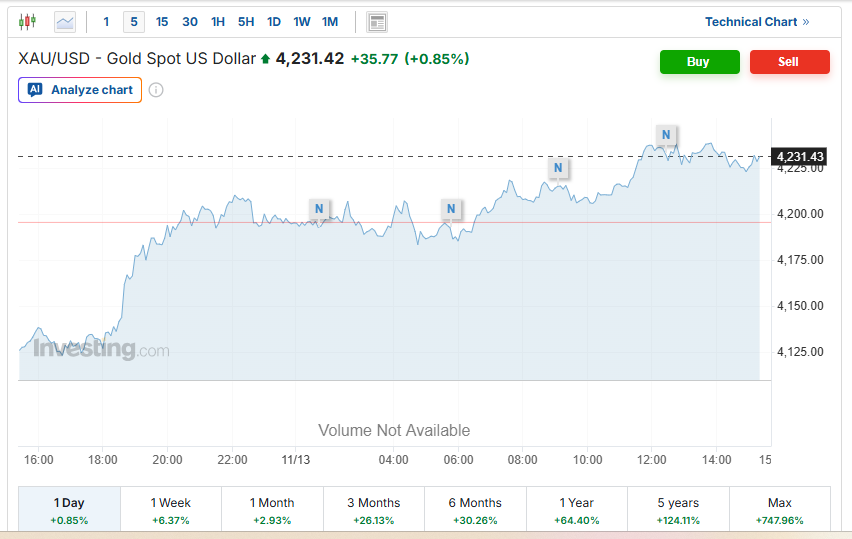Select the area chart type icon
Screen dimensions: 852x539
(65, 21)
